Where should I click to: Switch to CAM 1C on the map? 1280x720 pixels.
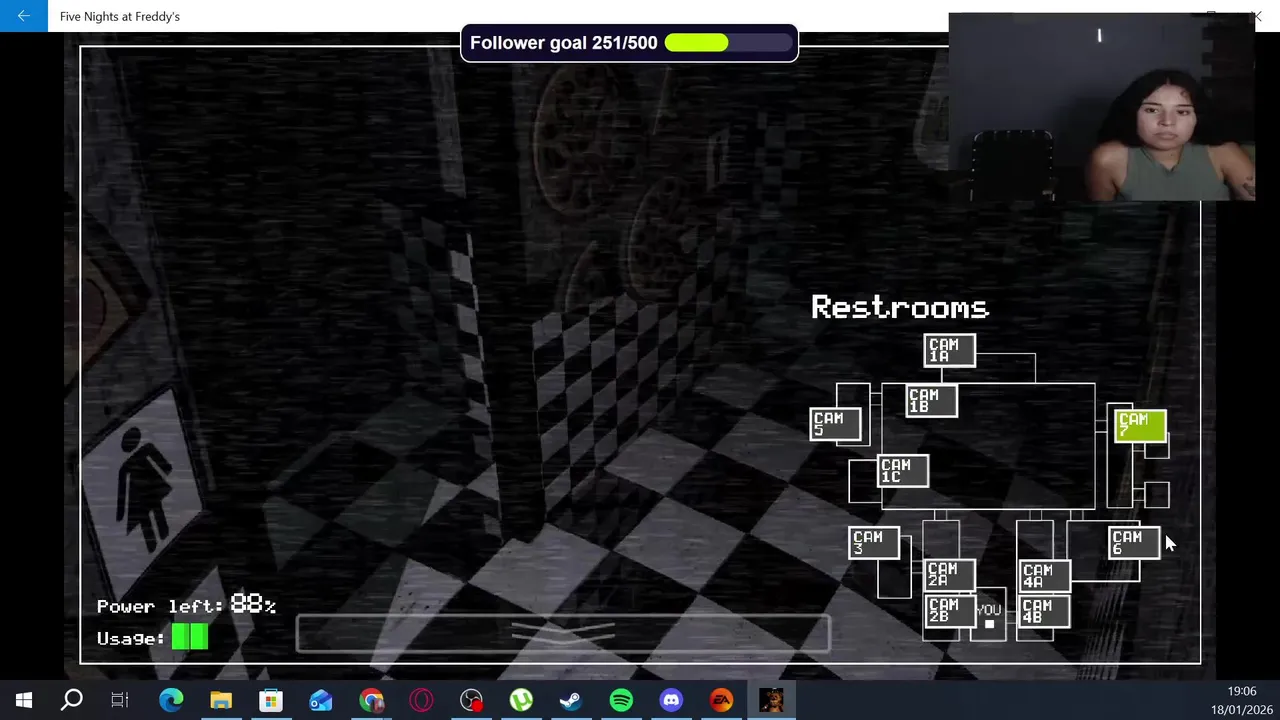click(903, 471)
